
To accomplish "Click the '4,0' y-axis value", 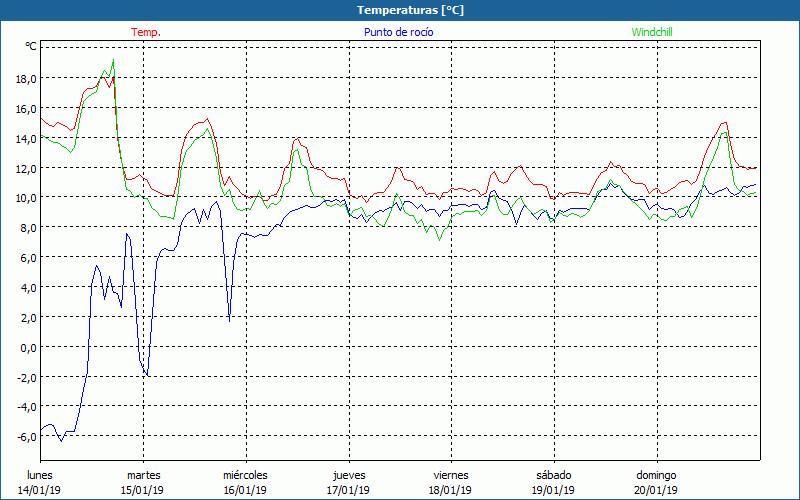I will click(x=29, y=287).
